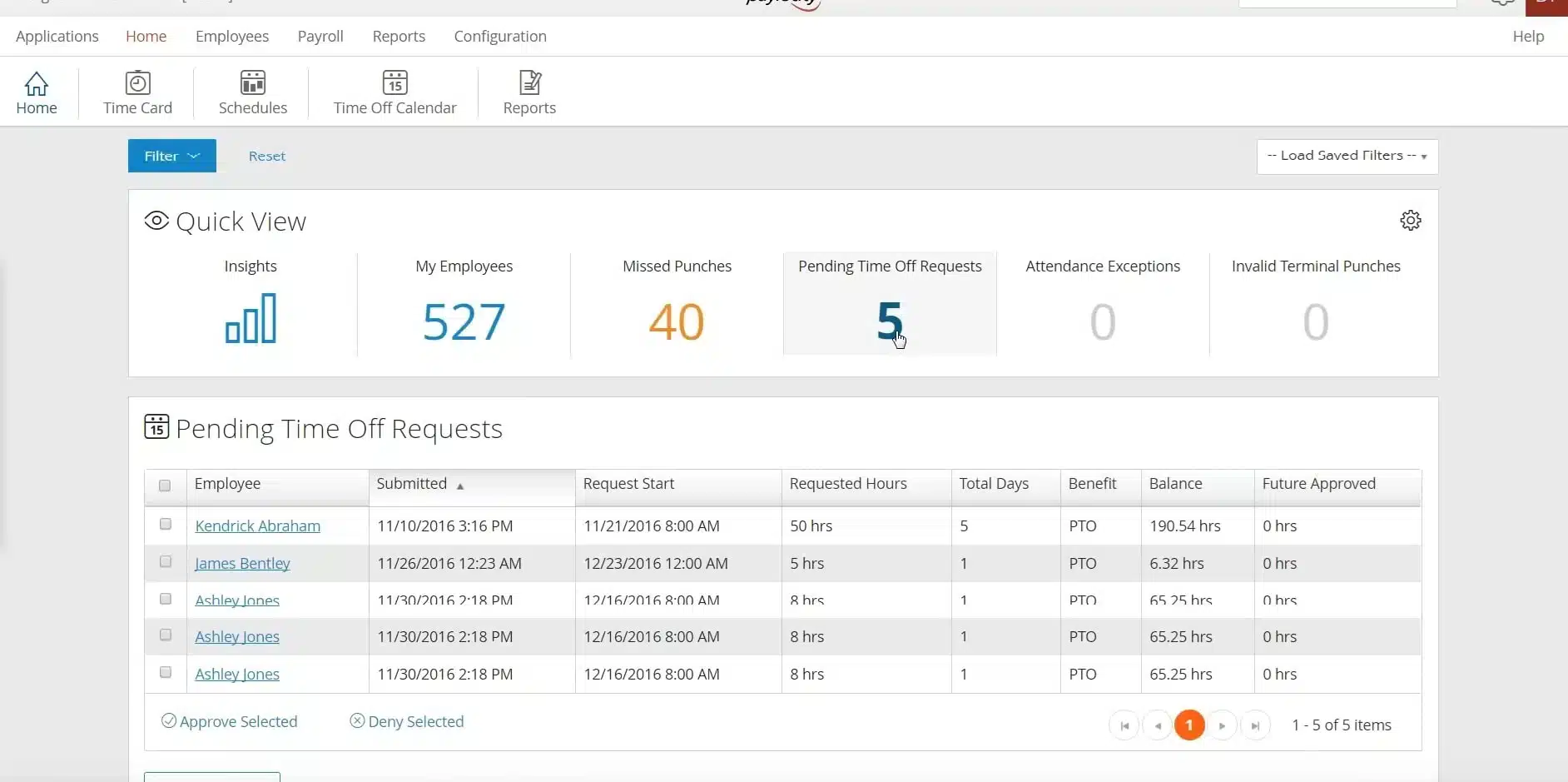Open the Employees menu
This screenshot has width=1568, height=782.
pos(232,37)
